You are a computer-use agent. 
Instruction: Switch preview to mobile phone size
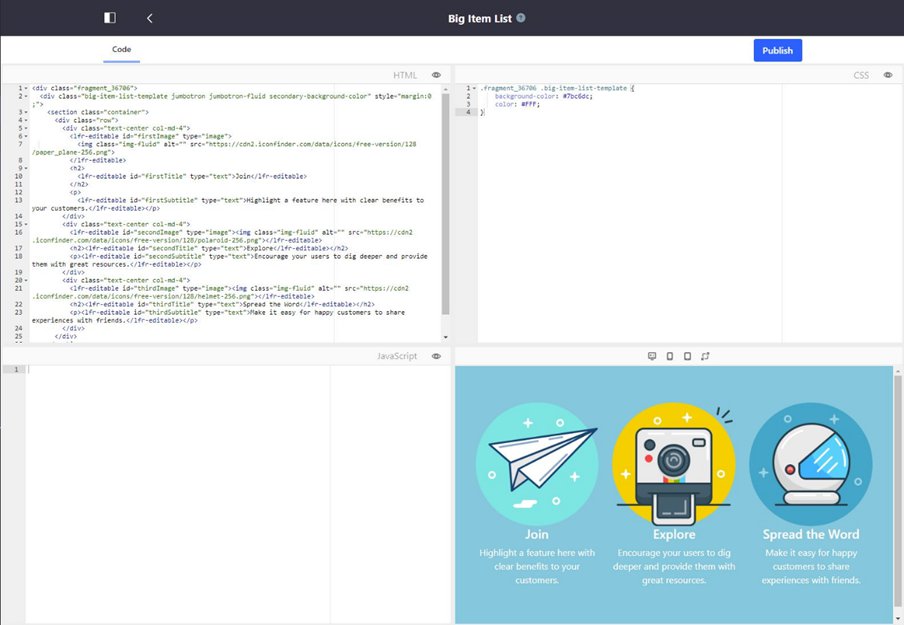click(687, 356)
